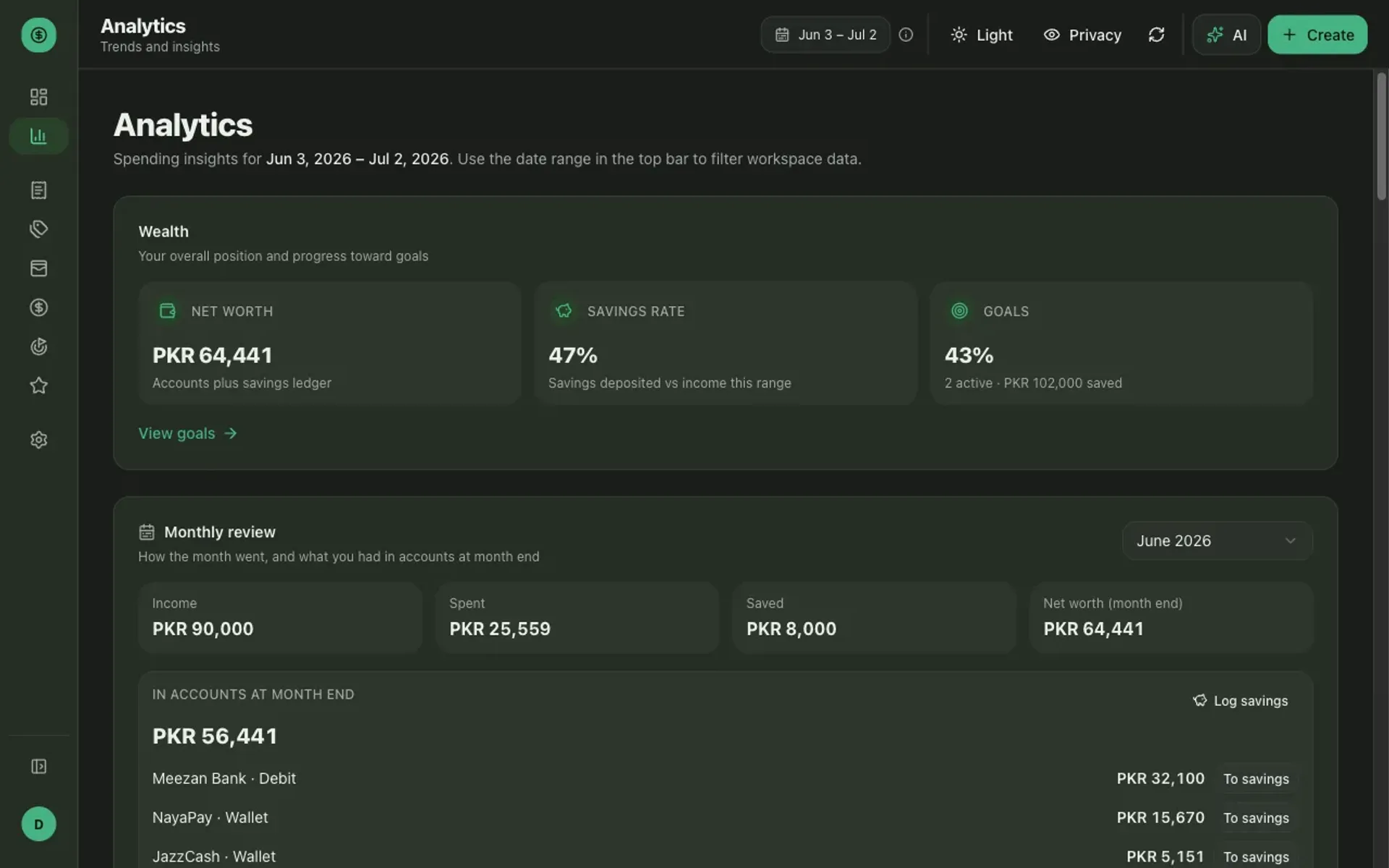Click the wallet icon on Net Worth card

(x=167, y=311)
